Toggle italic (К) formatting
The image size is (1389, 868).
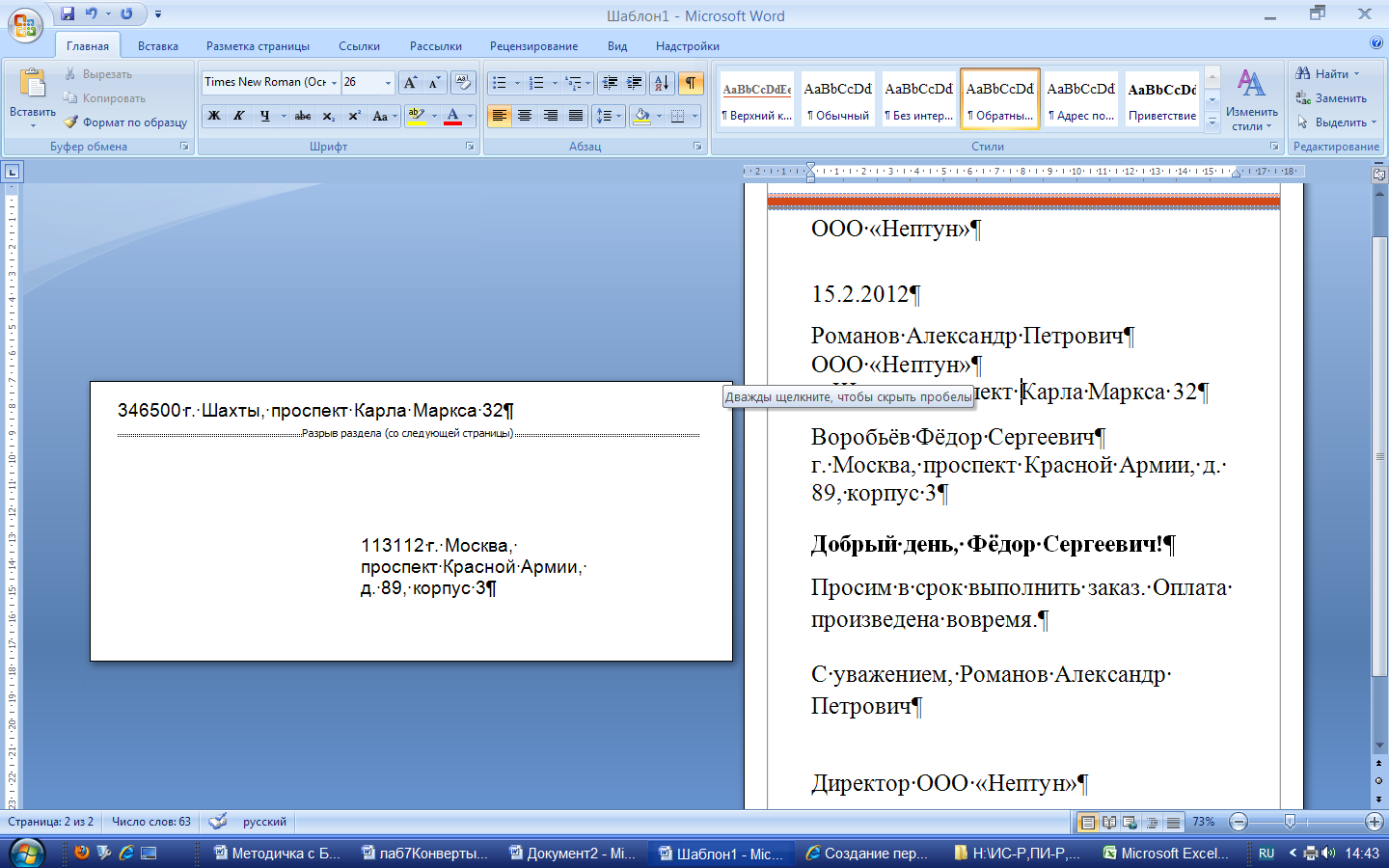[239, 116]
